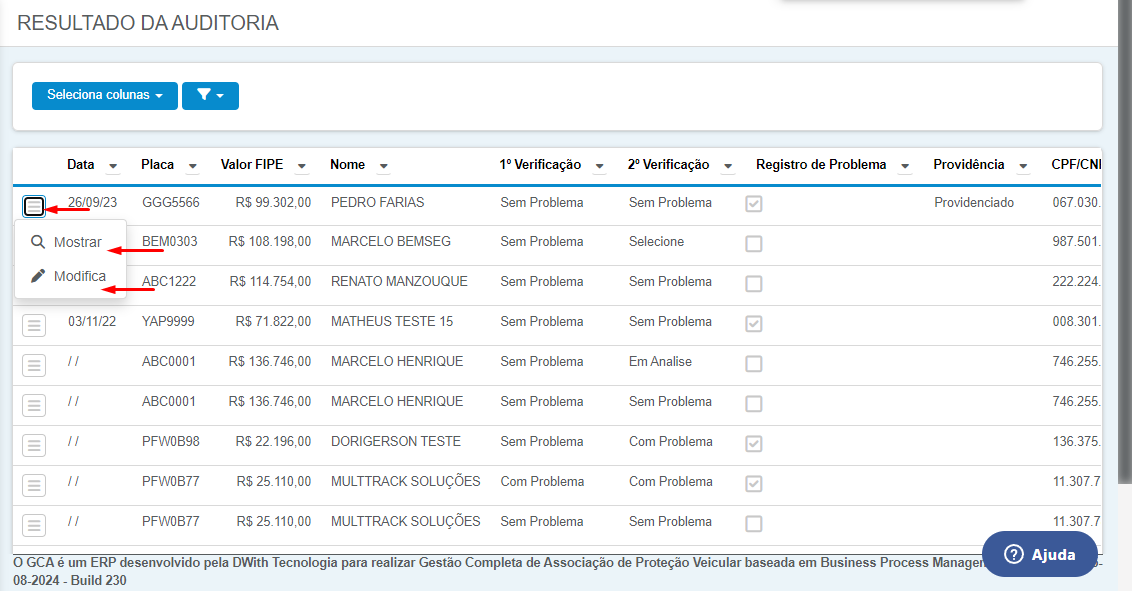This screenshot has width=1132, height=591.
Task: Click the 'Selecione' 2º Verificação cell
Action: point(656,241)
